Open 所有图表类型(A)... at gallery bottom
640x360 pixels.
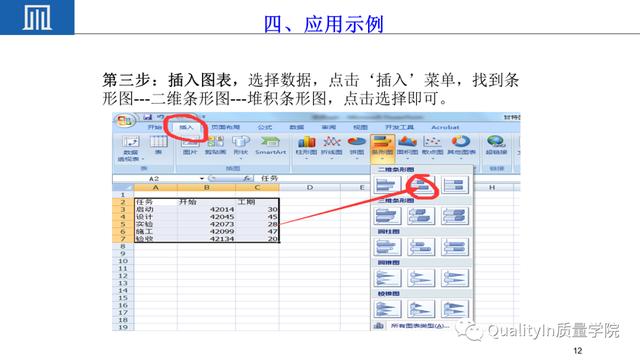click(420, 325)
